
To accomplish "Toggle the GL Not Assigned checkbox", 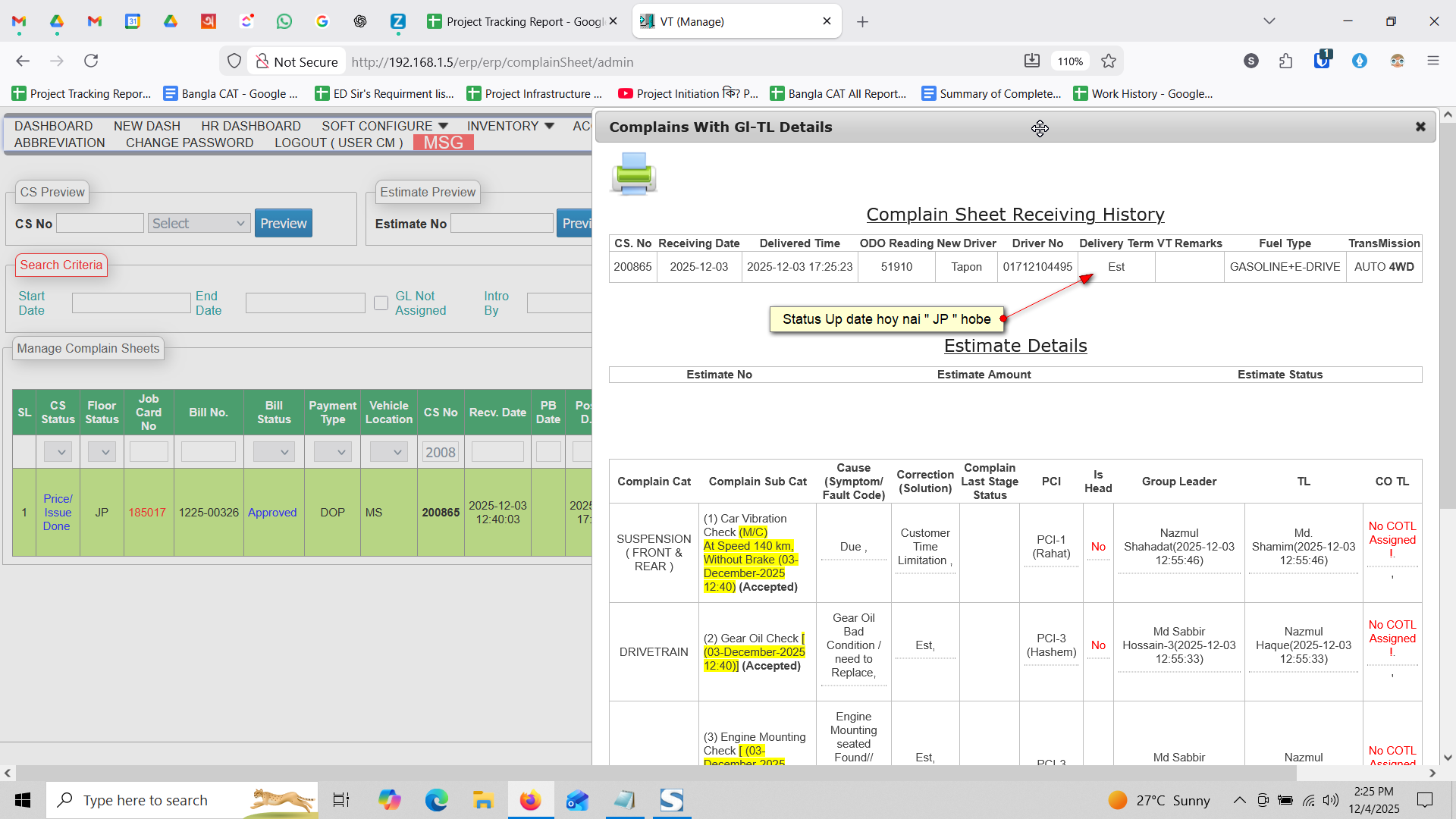I will coord(381,303).
